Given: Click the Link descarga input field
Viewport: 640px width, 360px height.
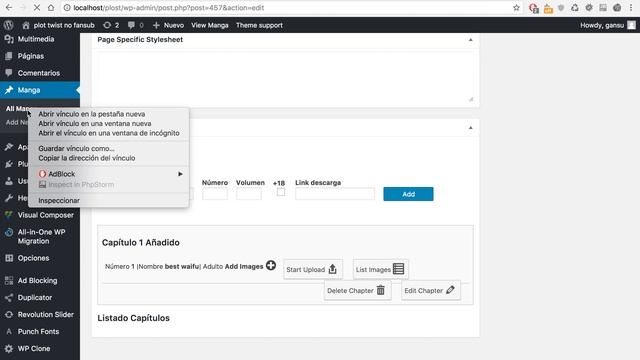Looking at the screenshot, I should coord(335,193).
